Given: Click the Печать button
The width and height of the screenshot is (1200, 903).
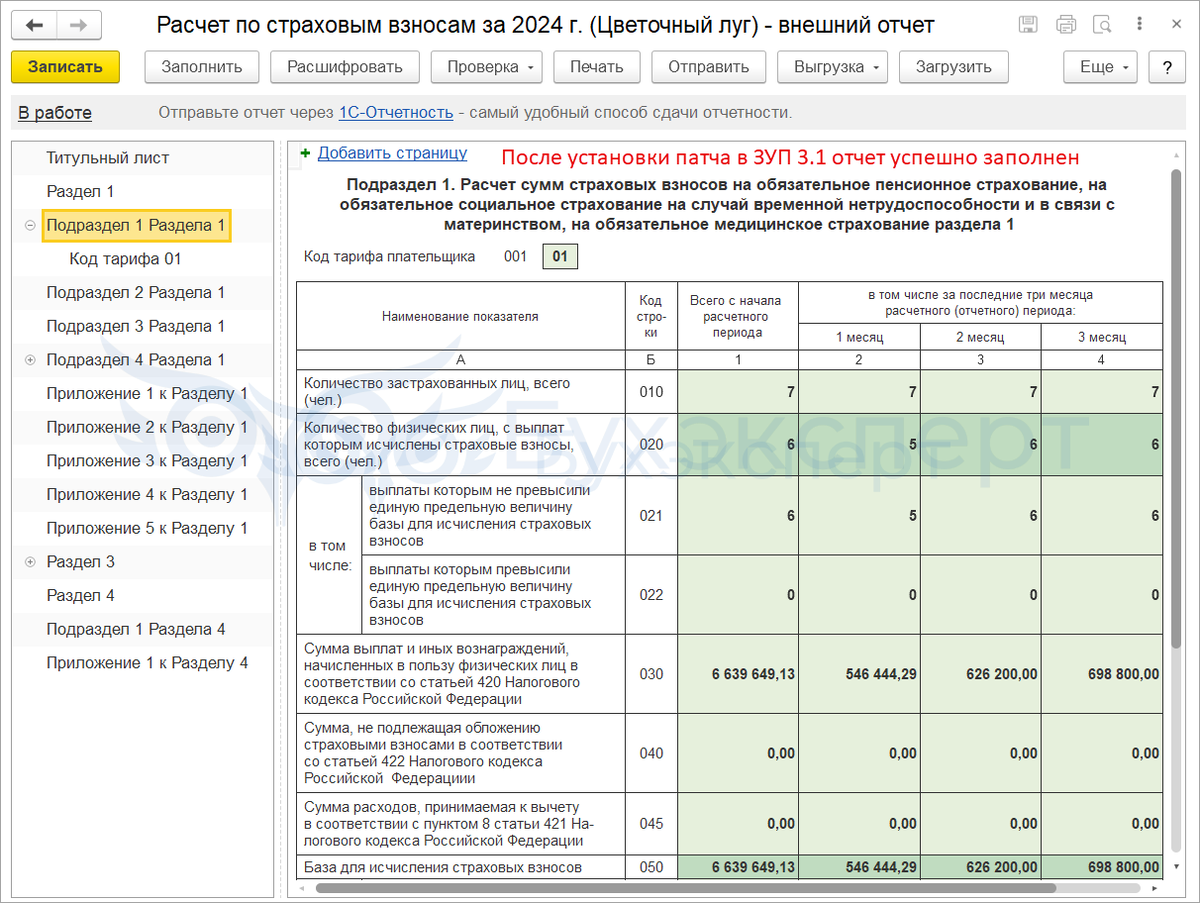Looking at the screenshot, I should coord(597,67).
